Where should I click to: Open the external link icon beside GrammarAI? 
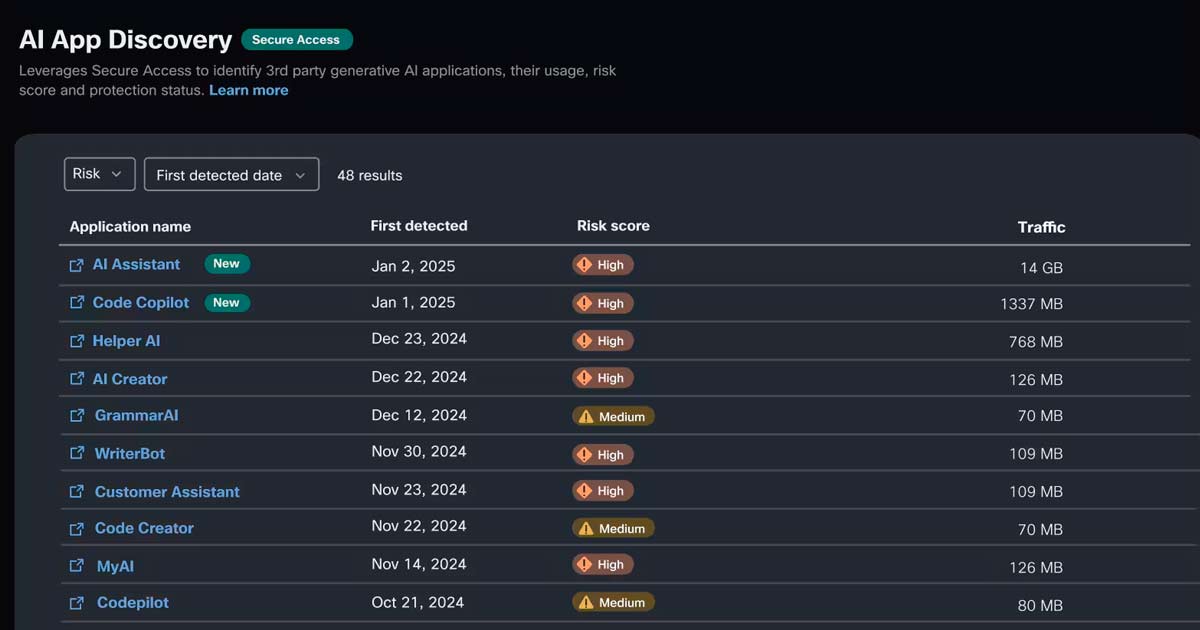77,416
